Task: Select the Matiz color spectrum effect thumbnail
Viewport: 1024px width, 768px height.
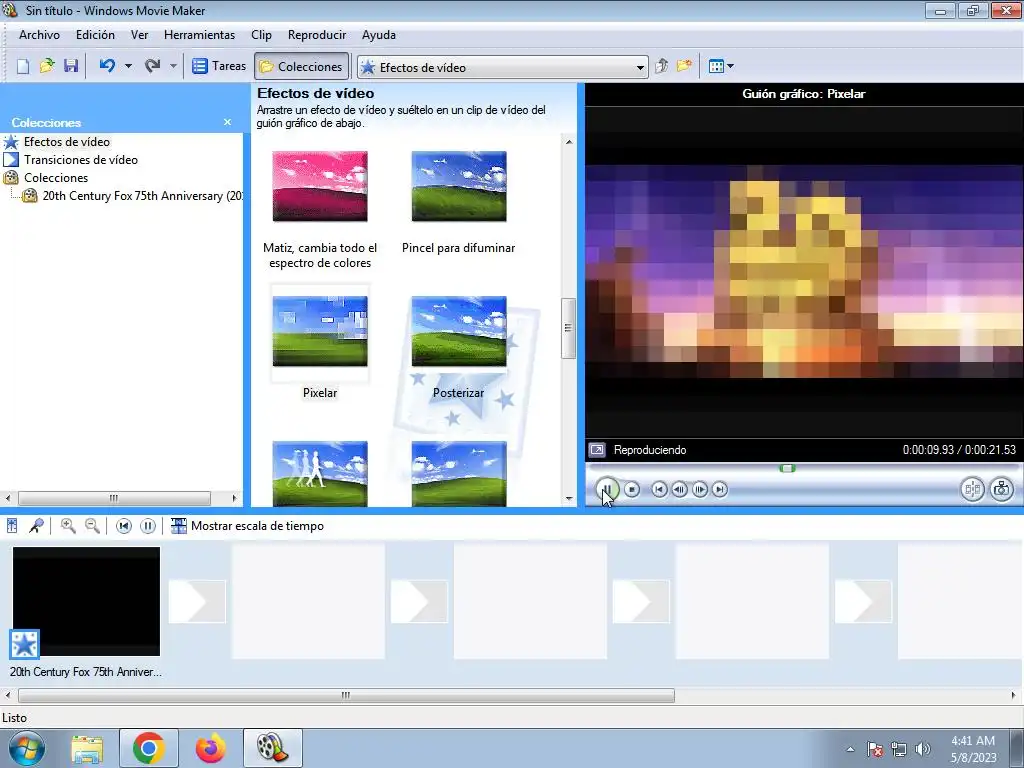Action: coord(320,186)
